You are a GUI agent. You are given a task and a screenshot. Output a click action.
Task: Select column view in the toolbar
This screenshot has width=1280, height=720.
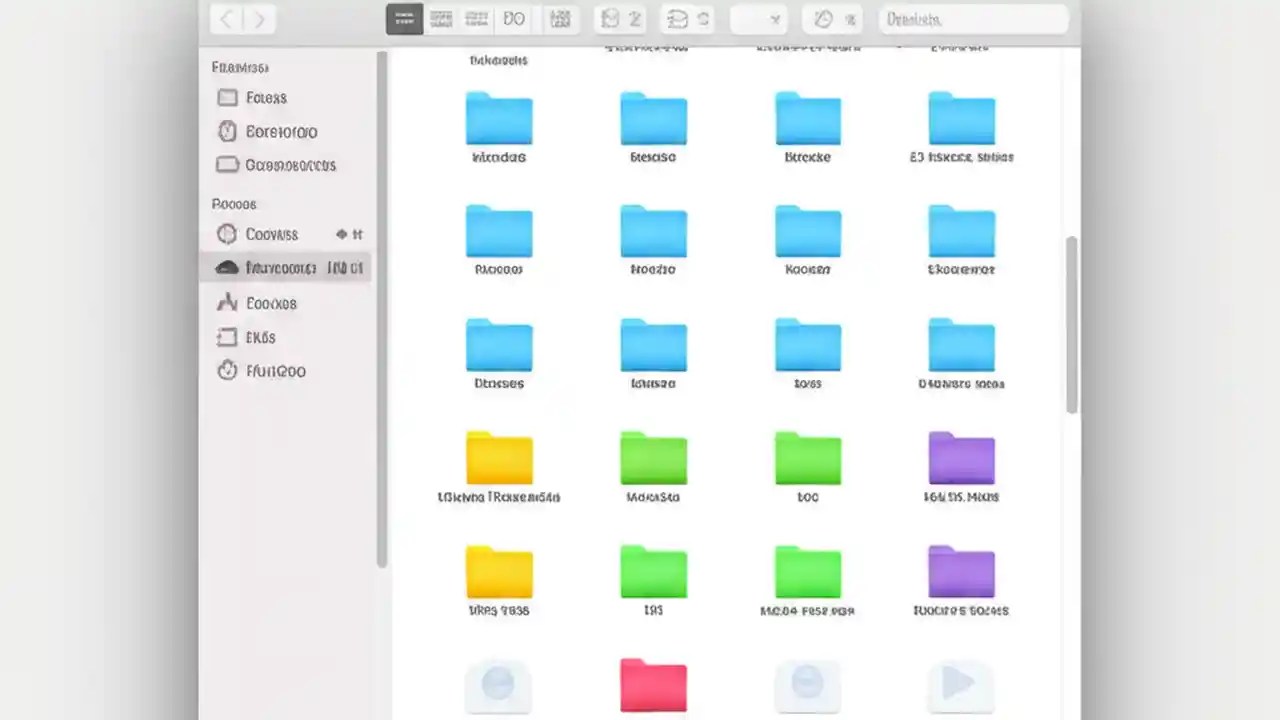click(477, 18)
